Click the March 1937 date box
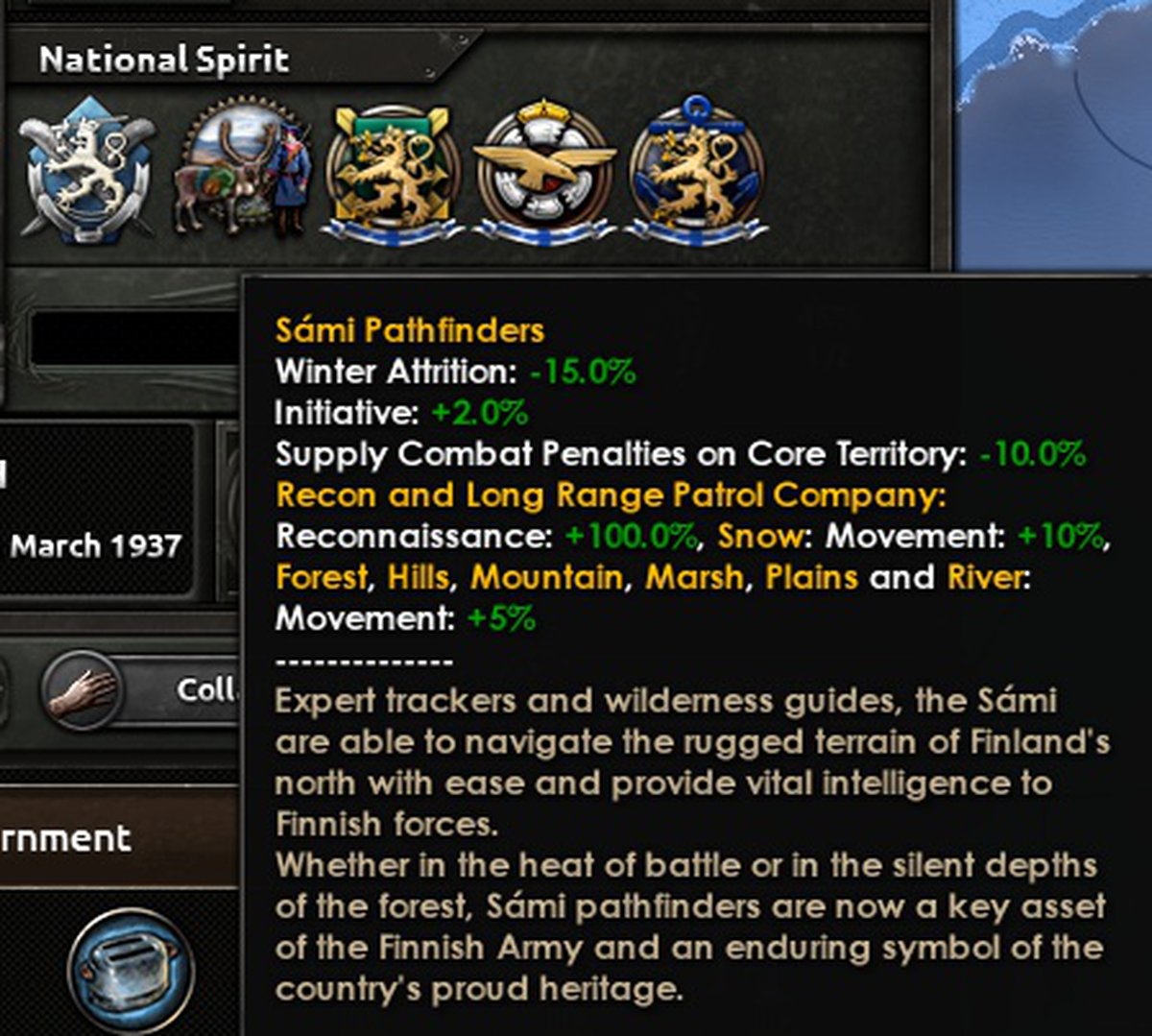The height and width of the screenshot is (1036, 1152). pos(96,546)
